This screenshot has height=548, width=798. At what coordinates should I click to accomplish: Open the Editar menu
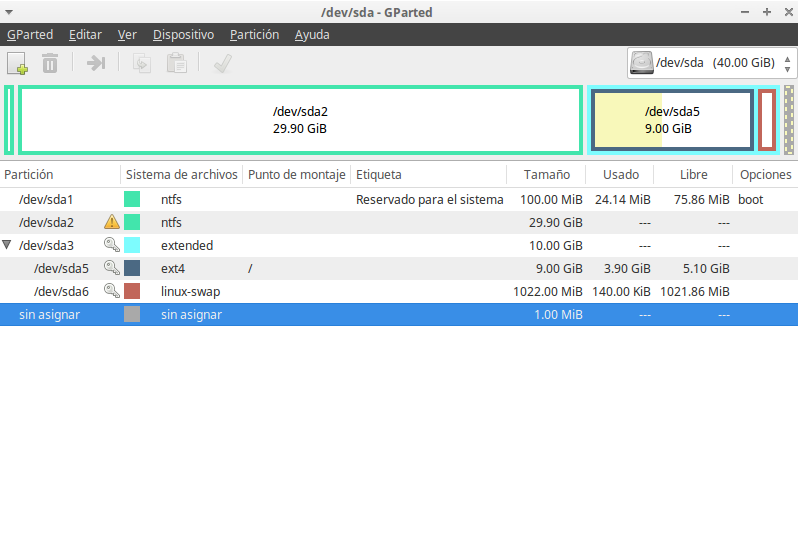pos(85,35)
